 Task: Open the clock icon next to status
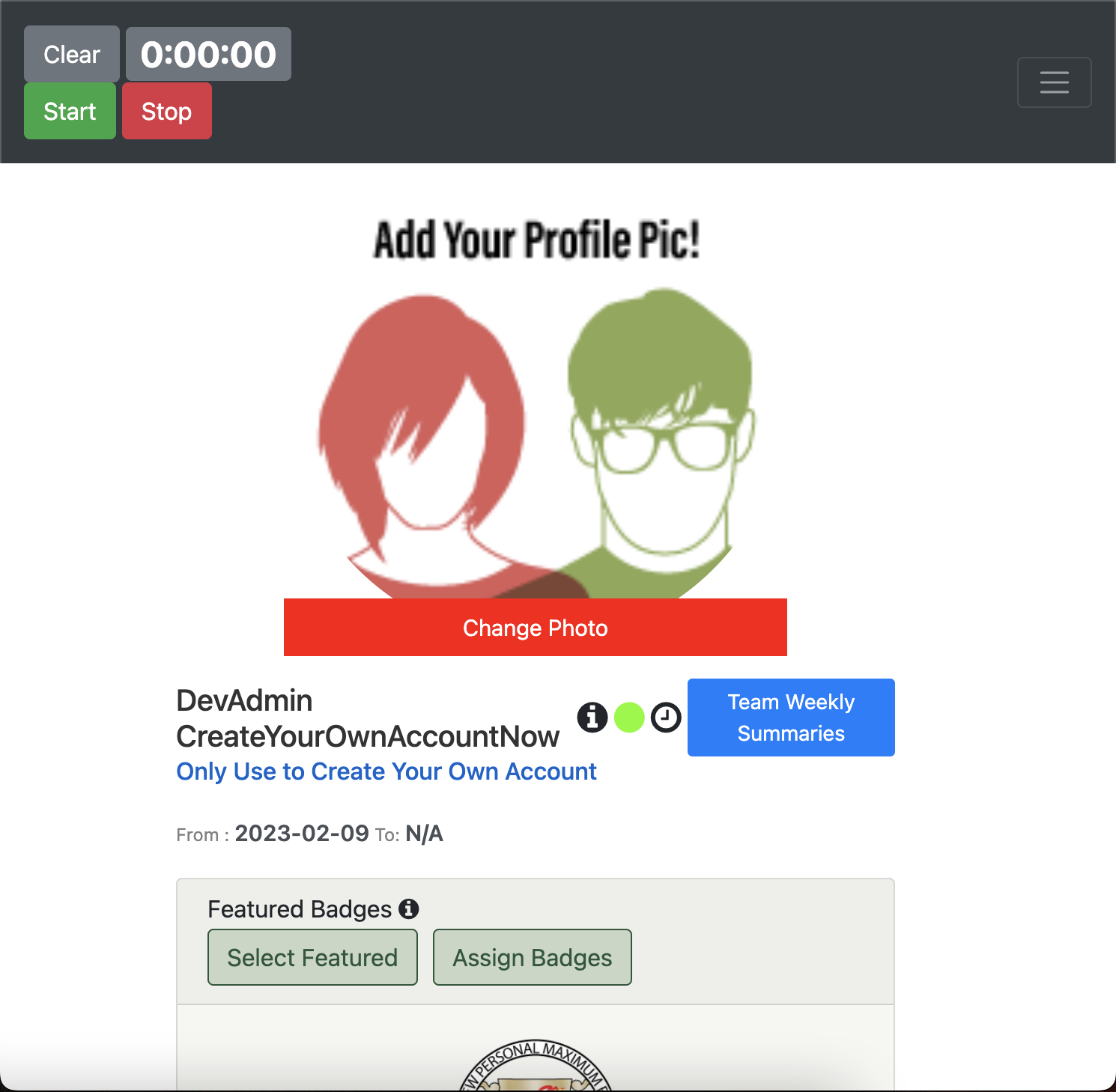(x=666, y=718)
